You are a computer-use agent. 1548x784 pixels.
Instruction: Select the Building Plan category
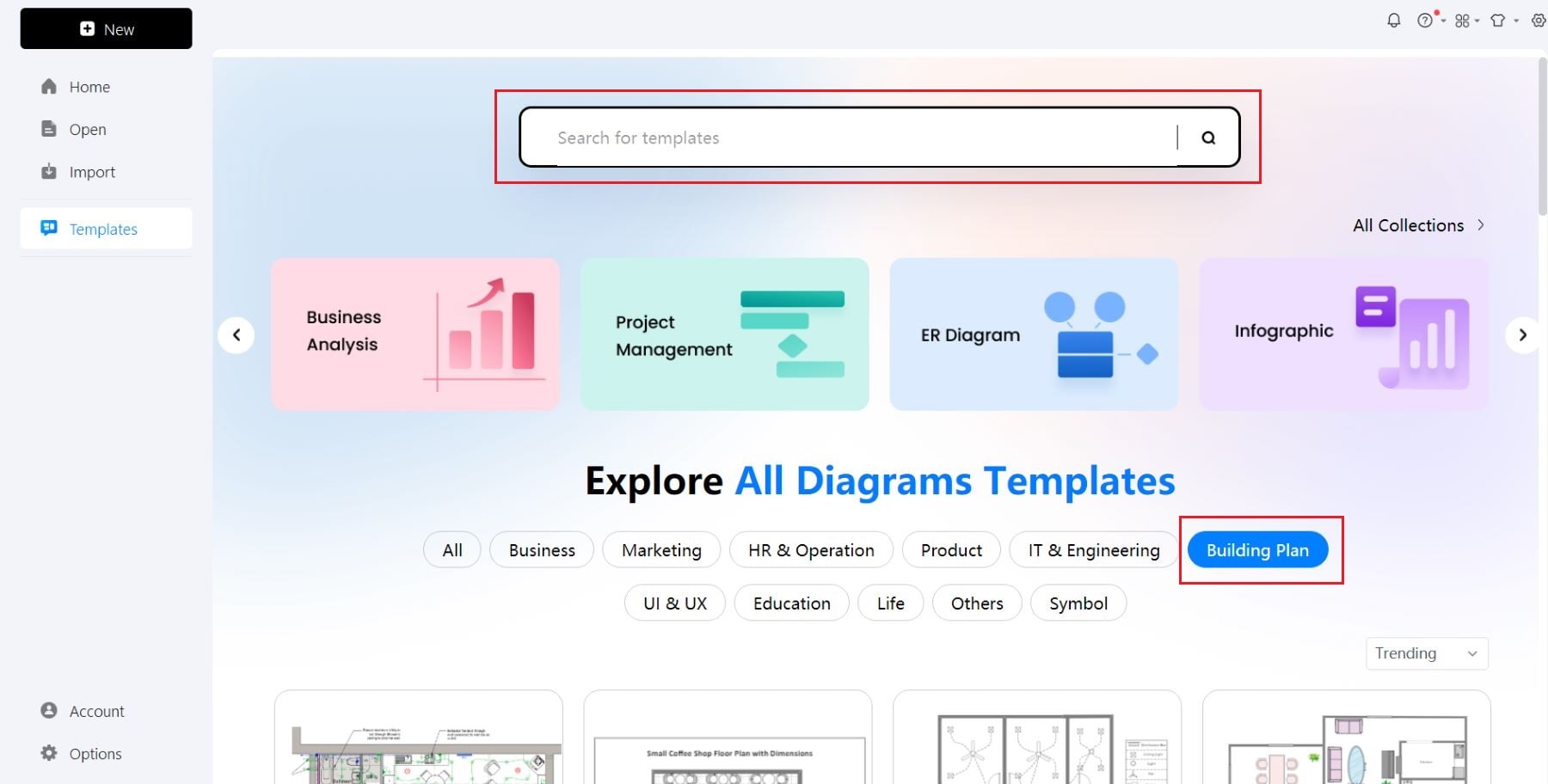(x=1257, y=550)
